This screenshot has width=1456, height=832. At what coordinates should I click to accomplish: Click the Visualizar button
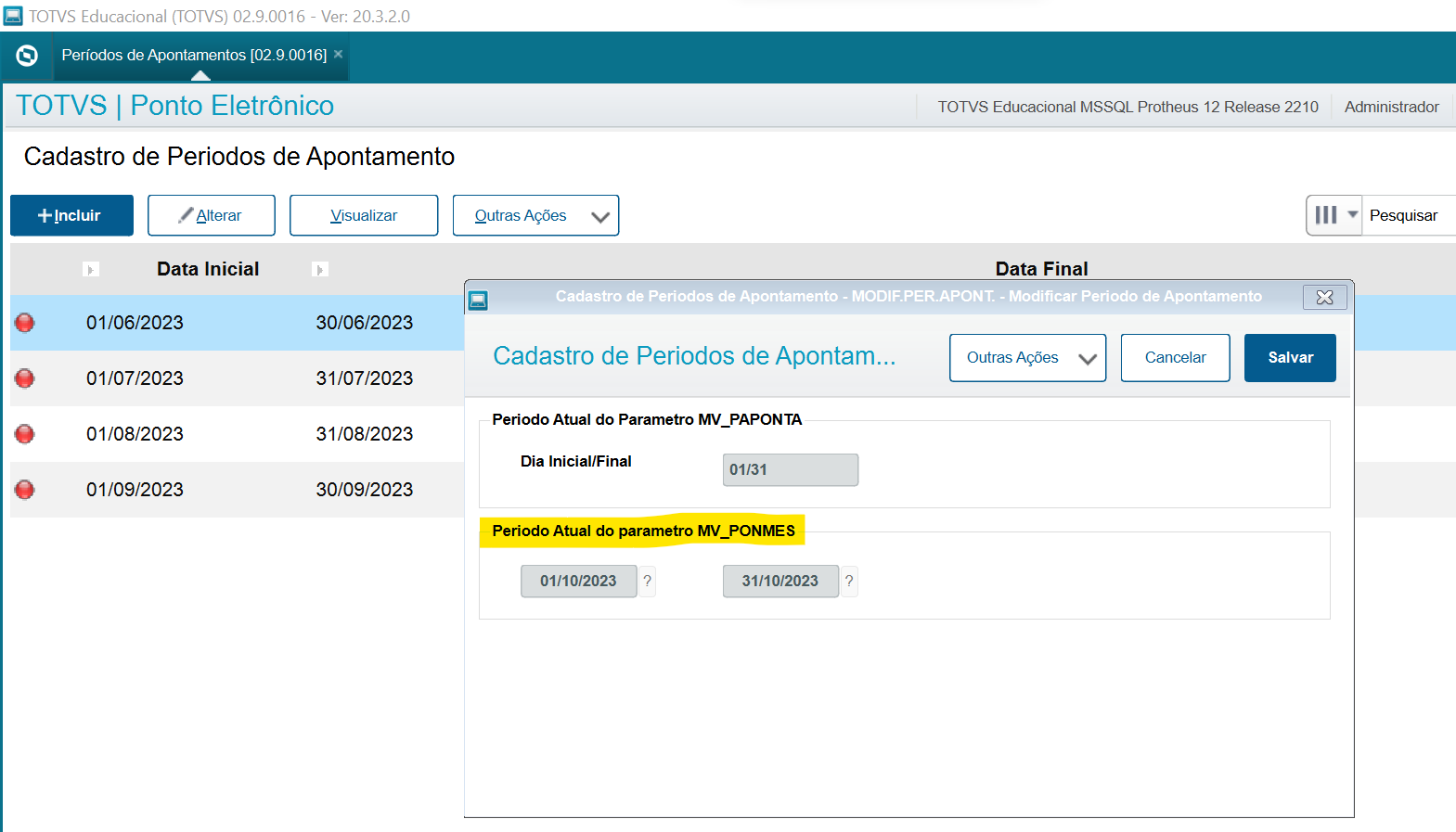tap(364, 215)
